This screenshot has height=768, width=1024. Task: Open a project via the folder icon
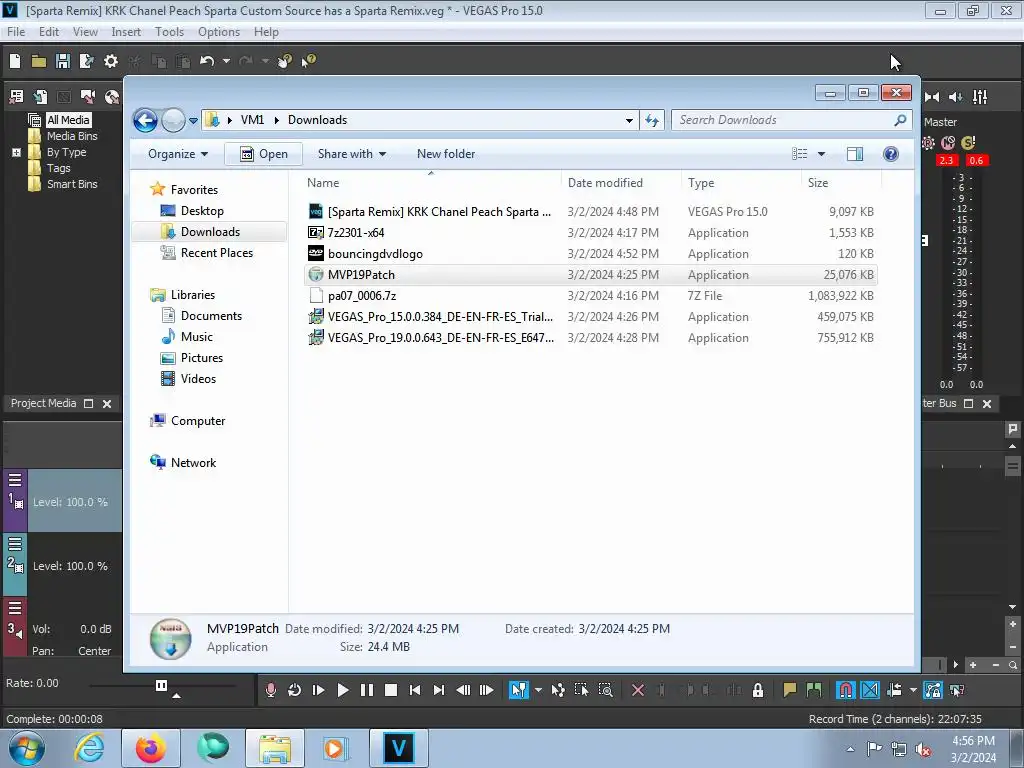39,61
